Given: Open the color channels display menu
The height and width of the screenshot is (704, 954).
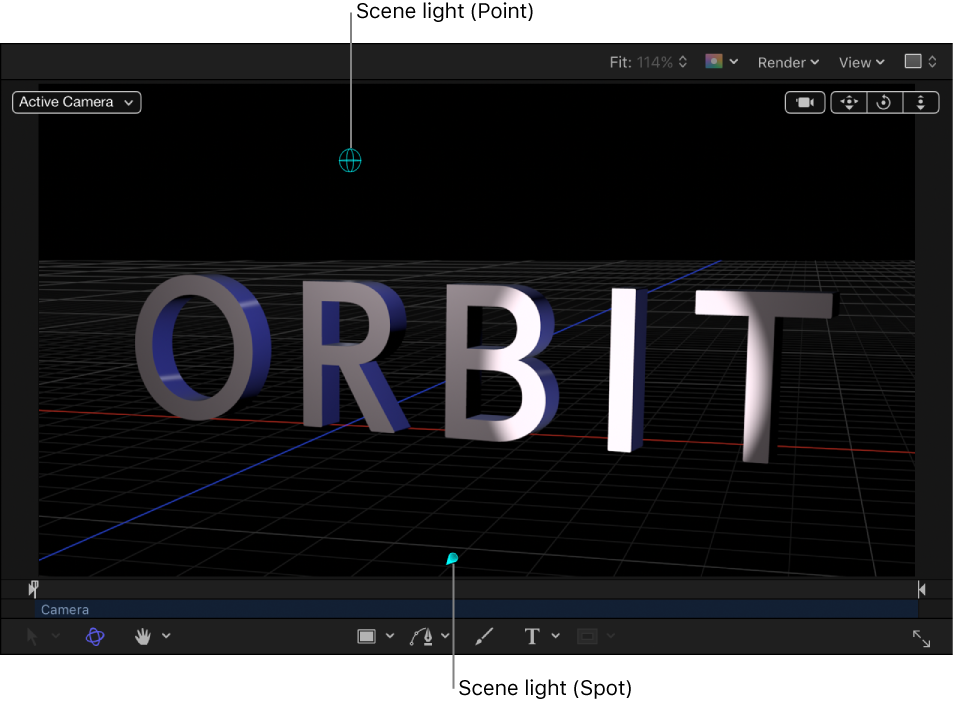Looking at the screenshot, I should (x=720, y=61).
